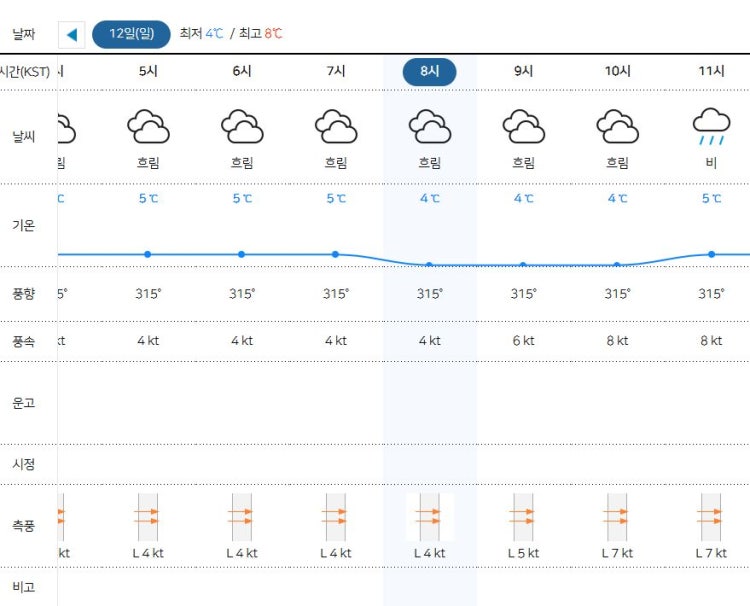
Task: Go to previous day with left arrow
Action: tap(72, 34)
